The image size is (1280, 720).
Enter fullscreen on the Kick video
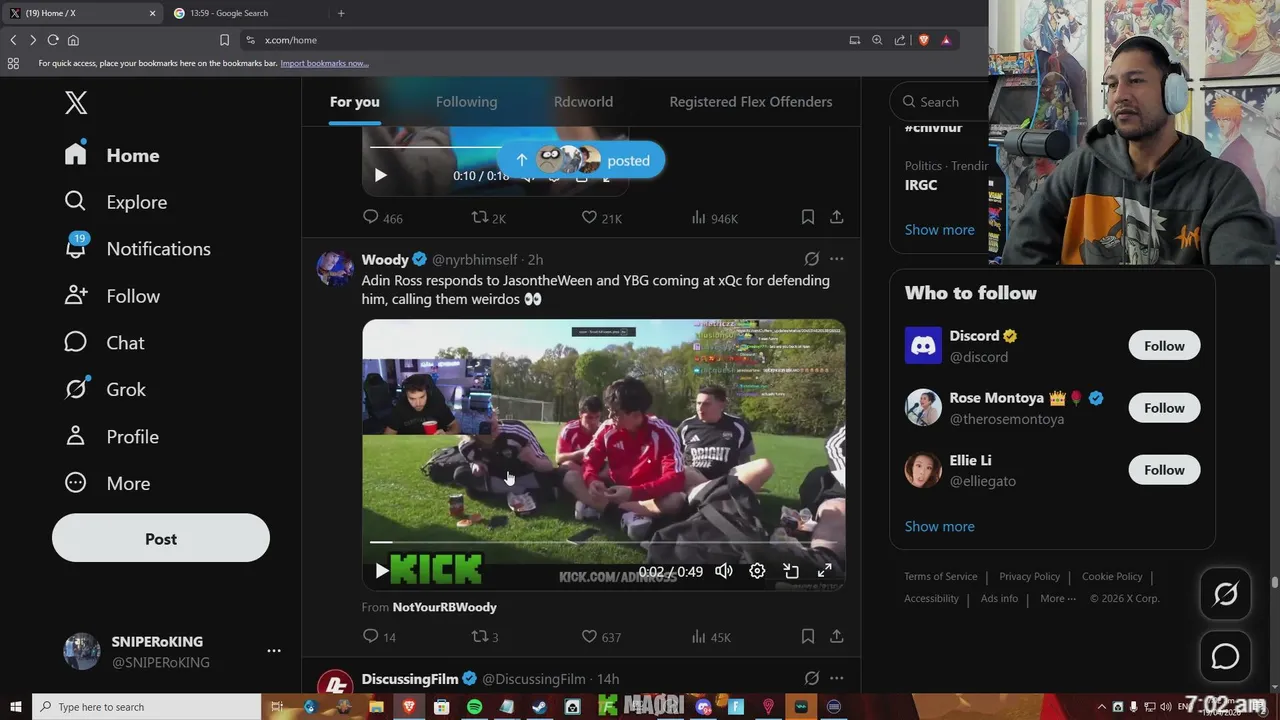tap(825, 571)
